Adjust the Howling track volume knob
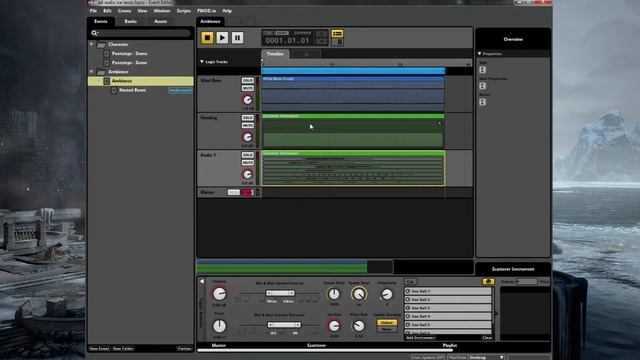 (x=247, y=137)
